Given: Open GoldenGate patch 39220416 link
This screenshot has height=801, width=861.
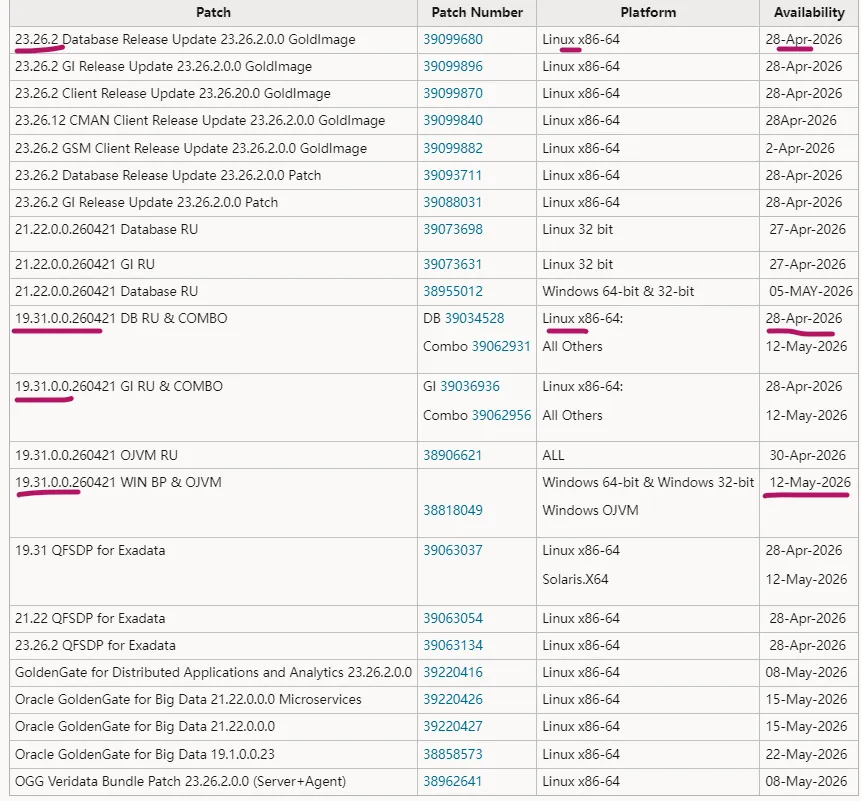Looking at the screenshot, I should tap(452, 673).
